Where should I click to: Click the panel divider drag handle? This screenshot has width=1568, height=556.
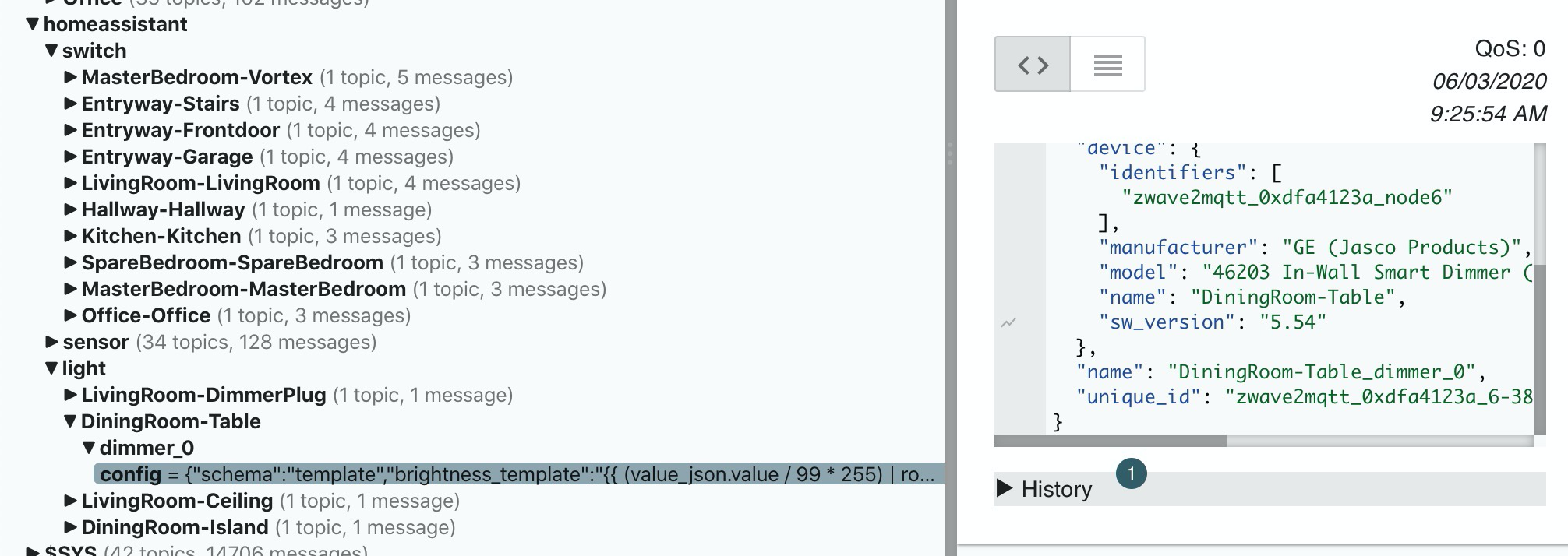950,153
